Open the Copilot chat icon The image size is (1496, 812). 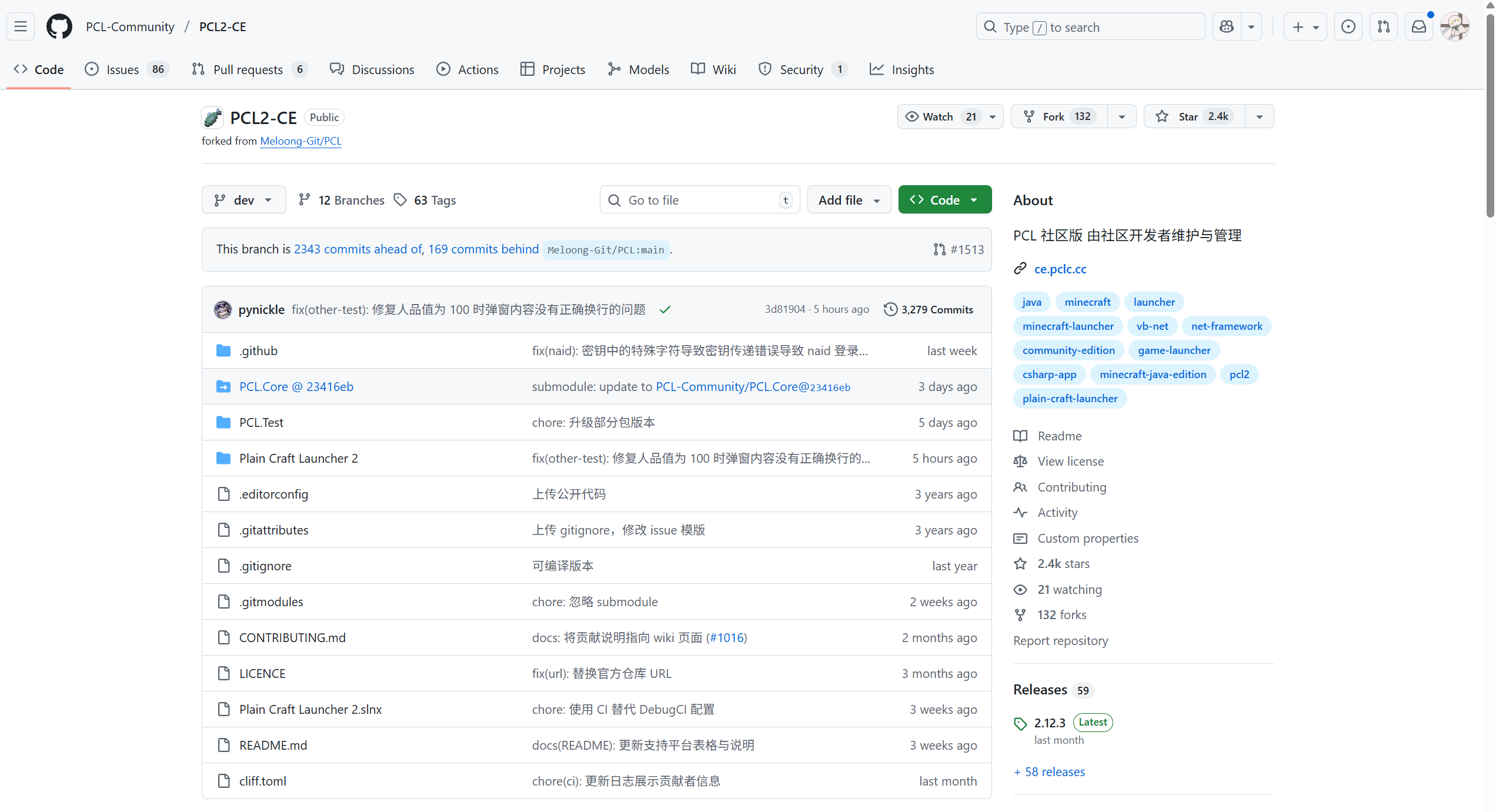point(1227,26)
